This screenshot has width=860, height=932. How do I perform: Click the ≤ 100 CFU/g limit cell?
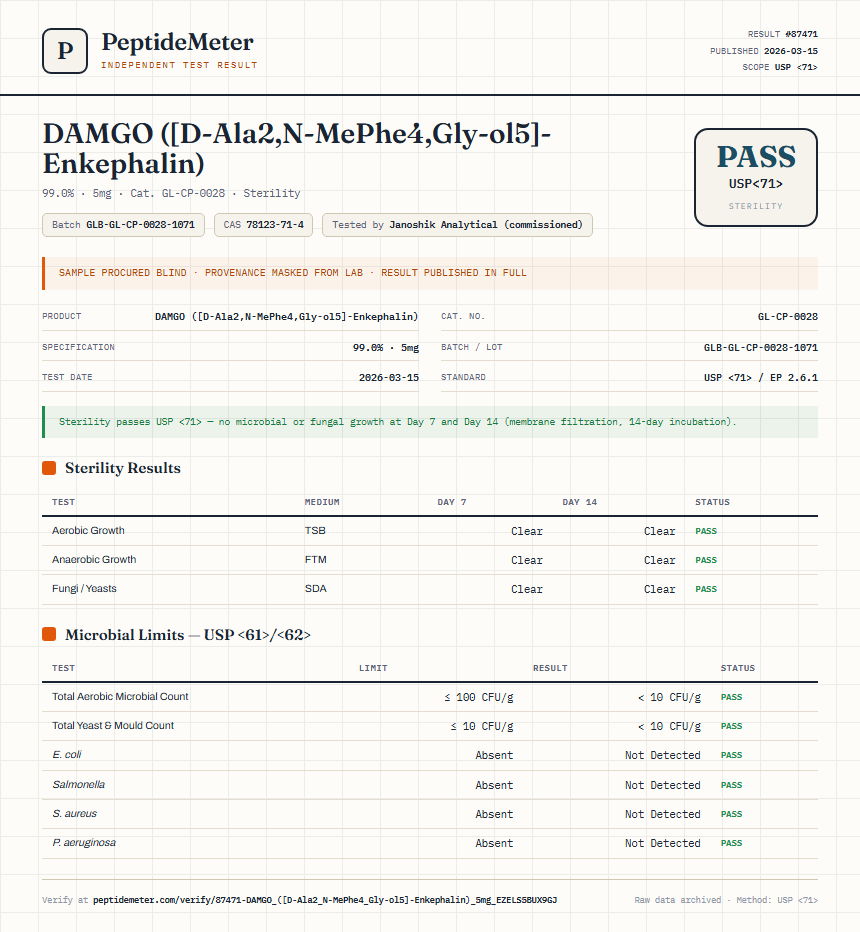(x=479, y=697)
